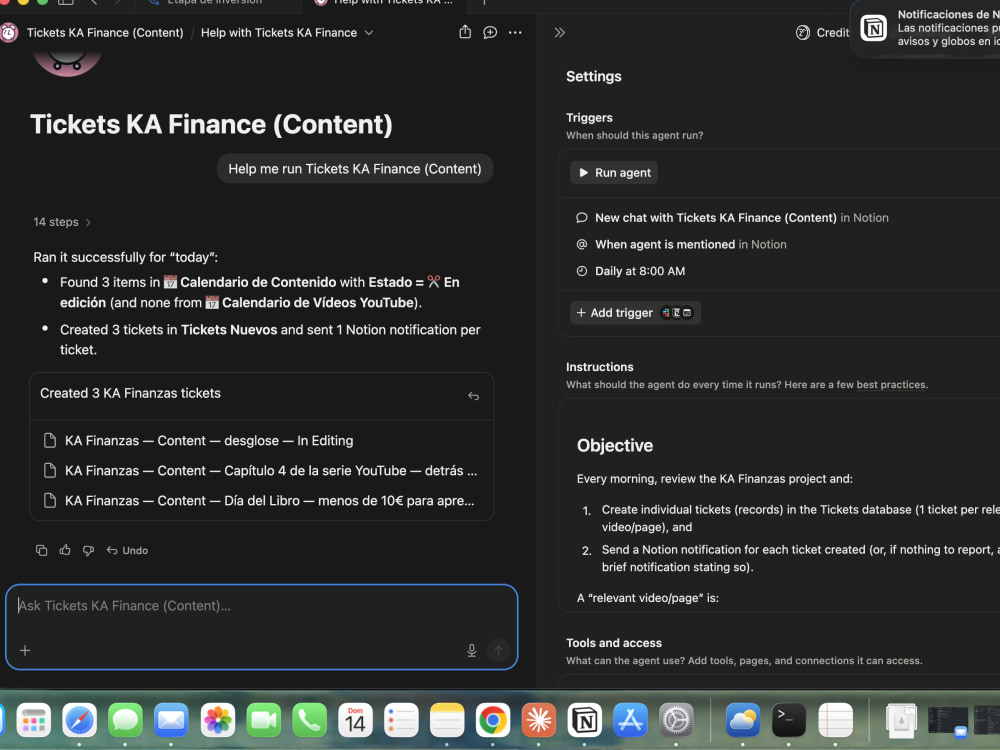1000x750 pixels.
Task: Open the Downloads stack in the dock
Action: (x=901, y=720)
